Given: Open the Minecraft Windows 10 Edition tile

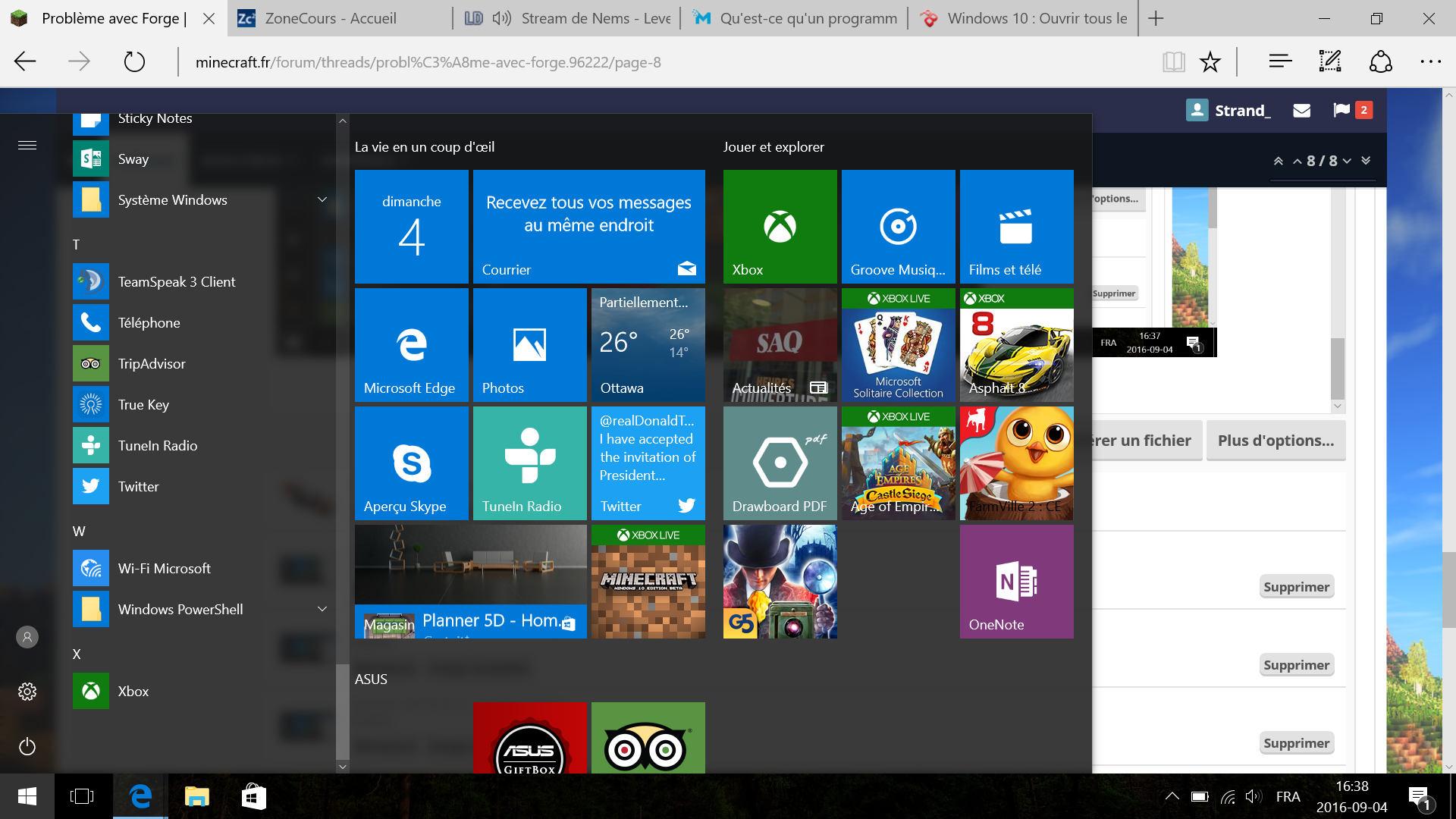Looking at the screenshot, I should (648, 582).
